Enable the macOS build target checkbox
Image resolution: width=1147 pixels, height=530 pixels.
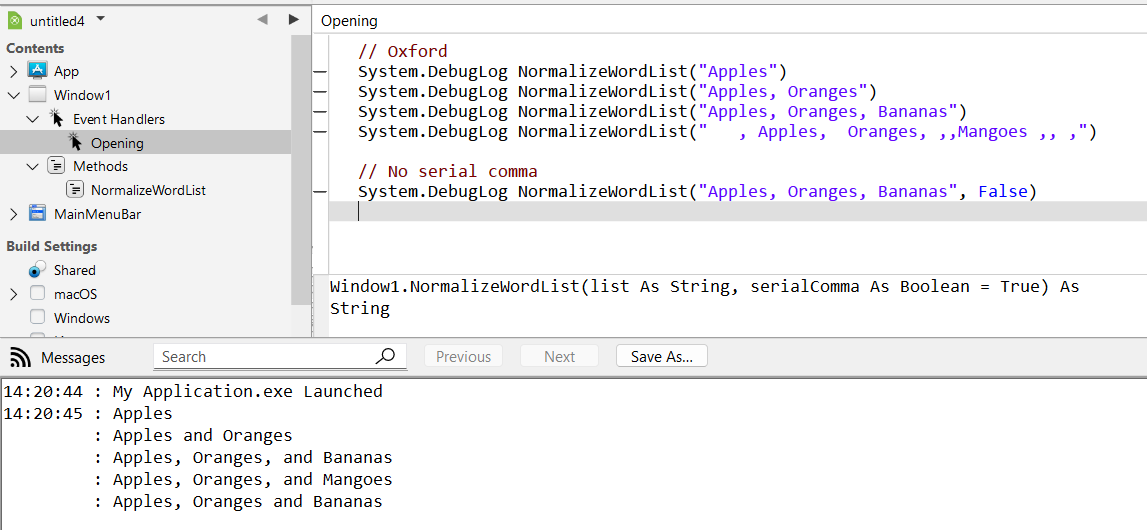pos(38,294)
